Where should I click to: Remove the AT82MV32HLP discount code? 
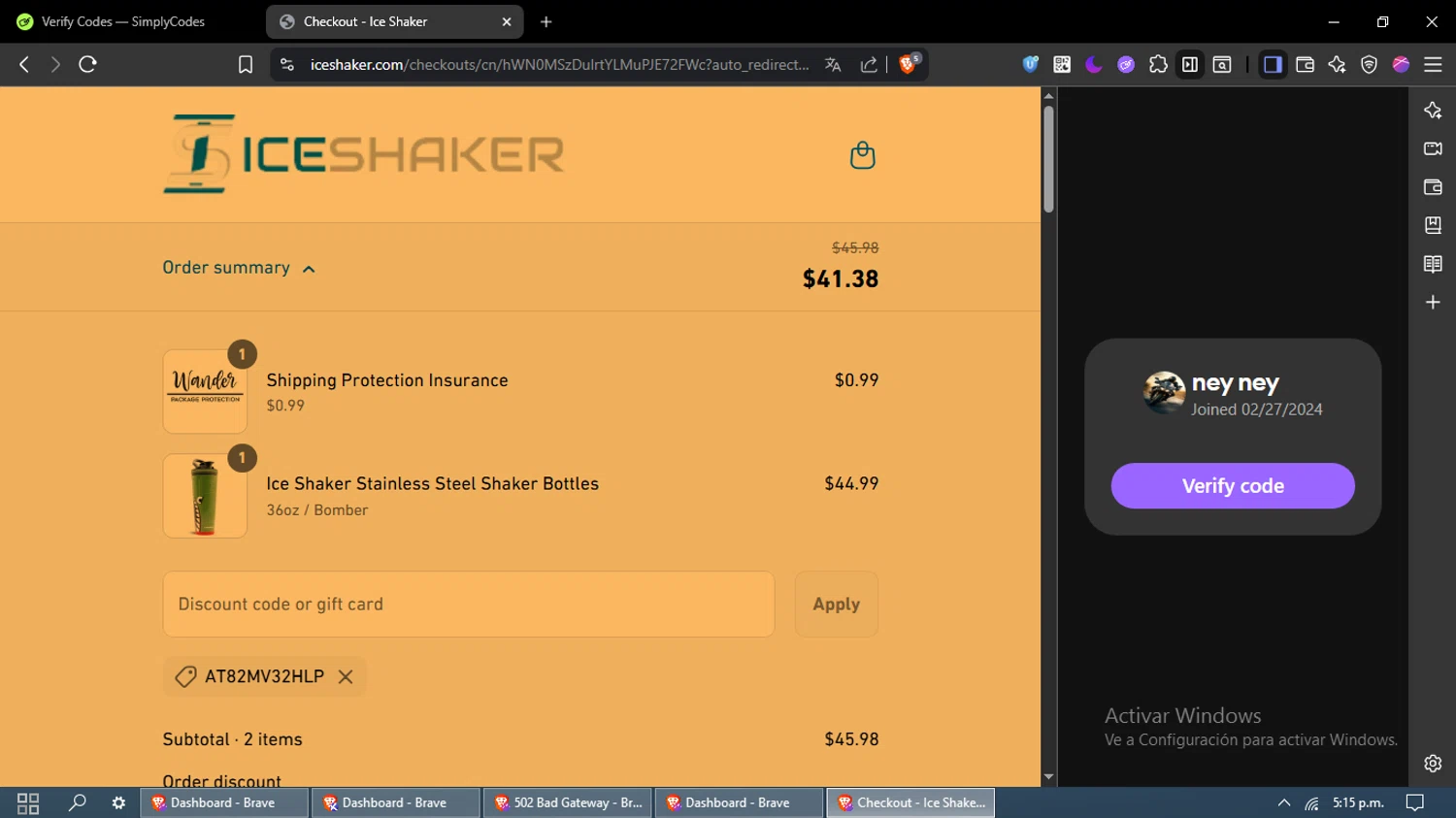(346, 676)
